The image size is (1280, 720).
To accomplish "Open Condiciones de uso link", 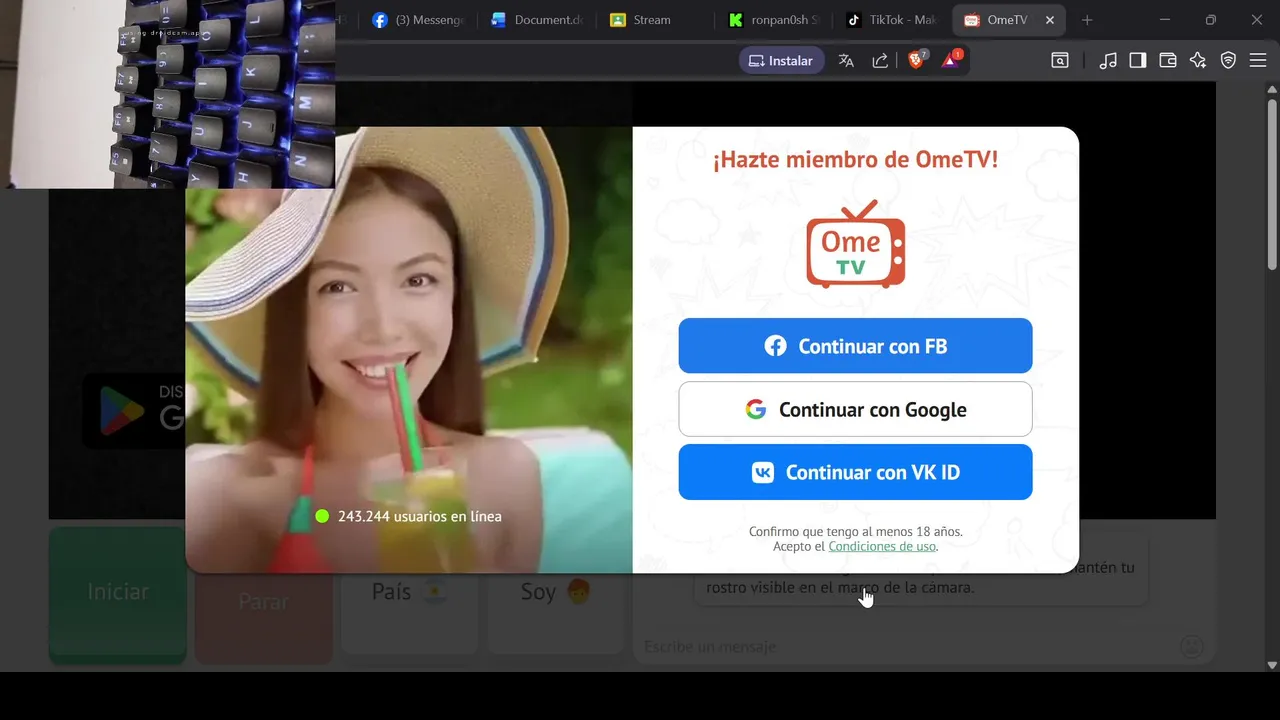I will (882, 547).
